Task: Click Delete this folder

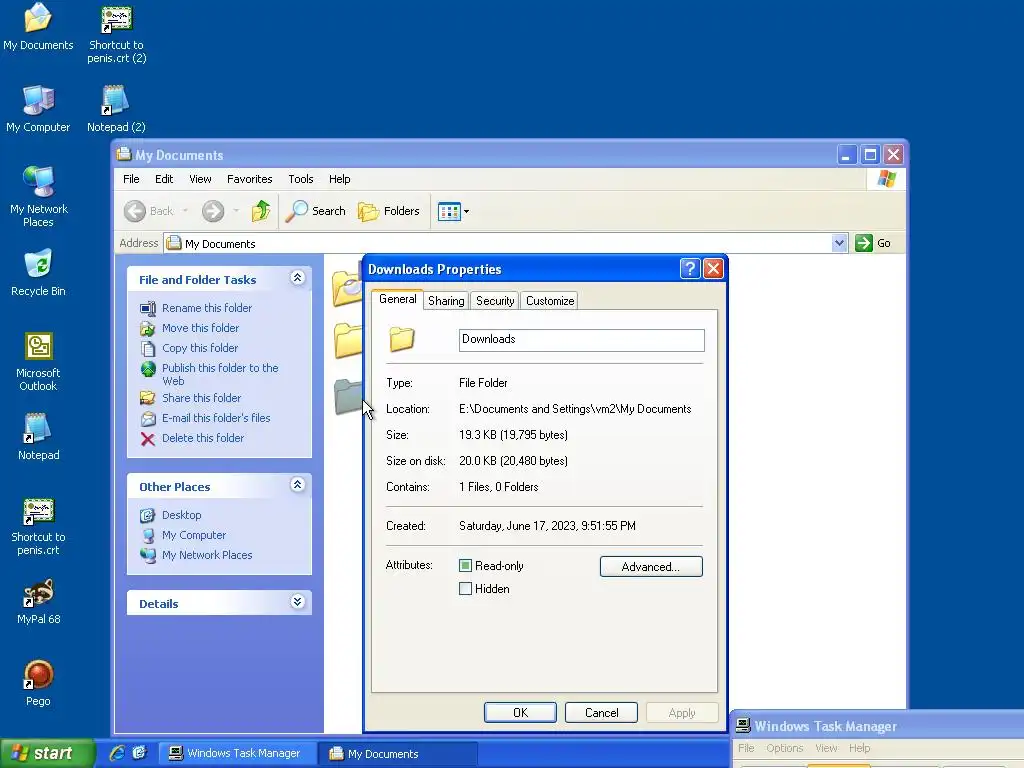Action: (x=203, y=438)
